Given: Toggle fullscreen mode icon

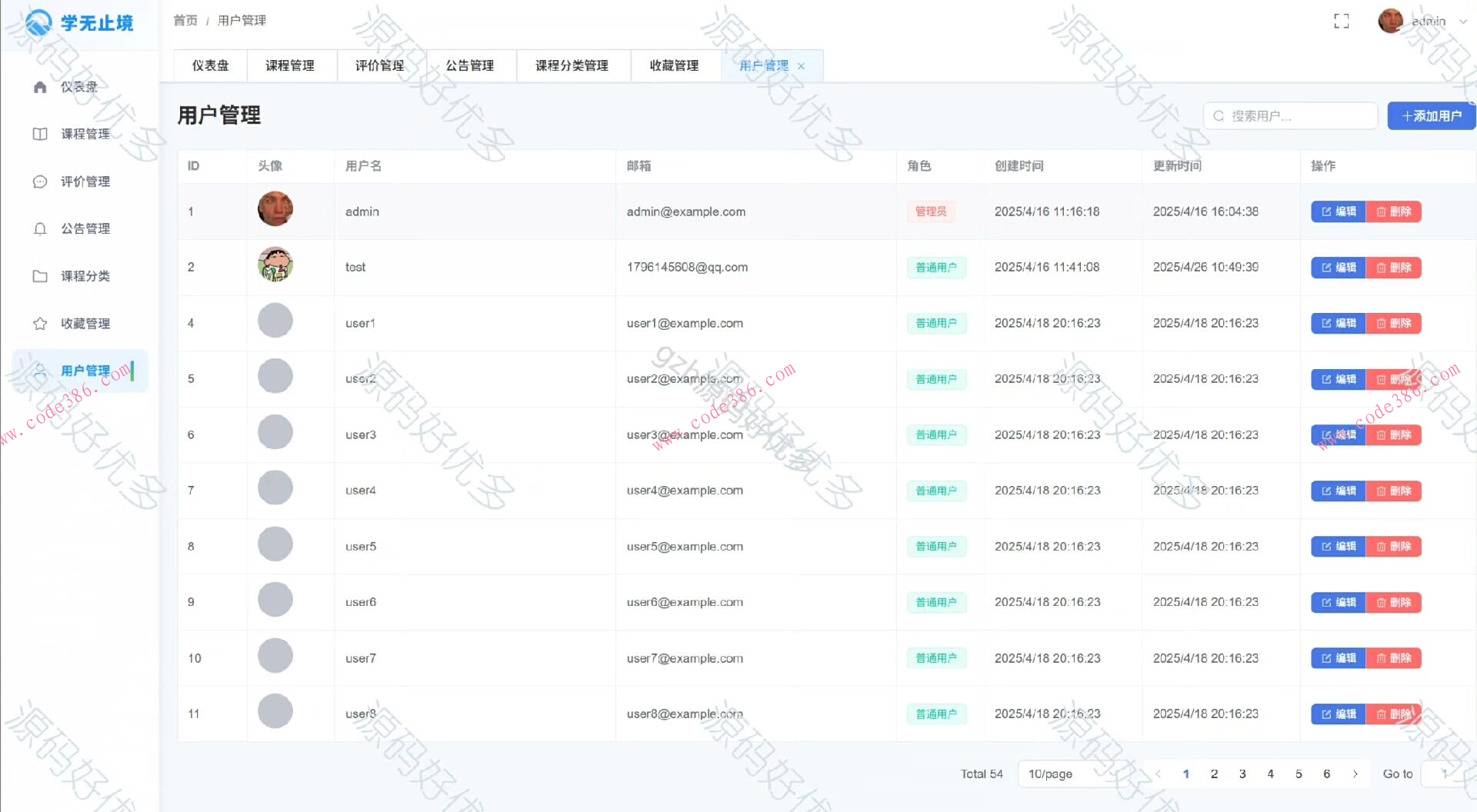Looking at the screenshot, I should (1341, 22).
